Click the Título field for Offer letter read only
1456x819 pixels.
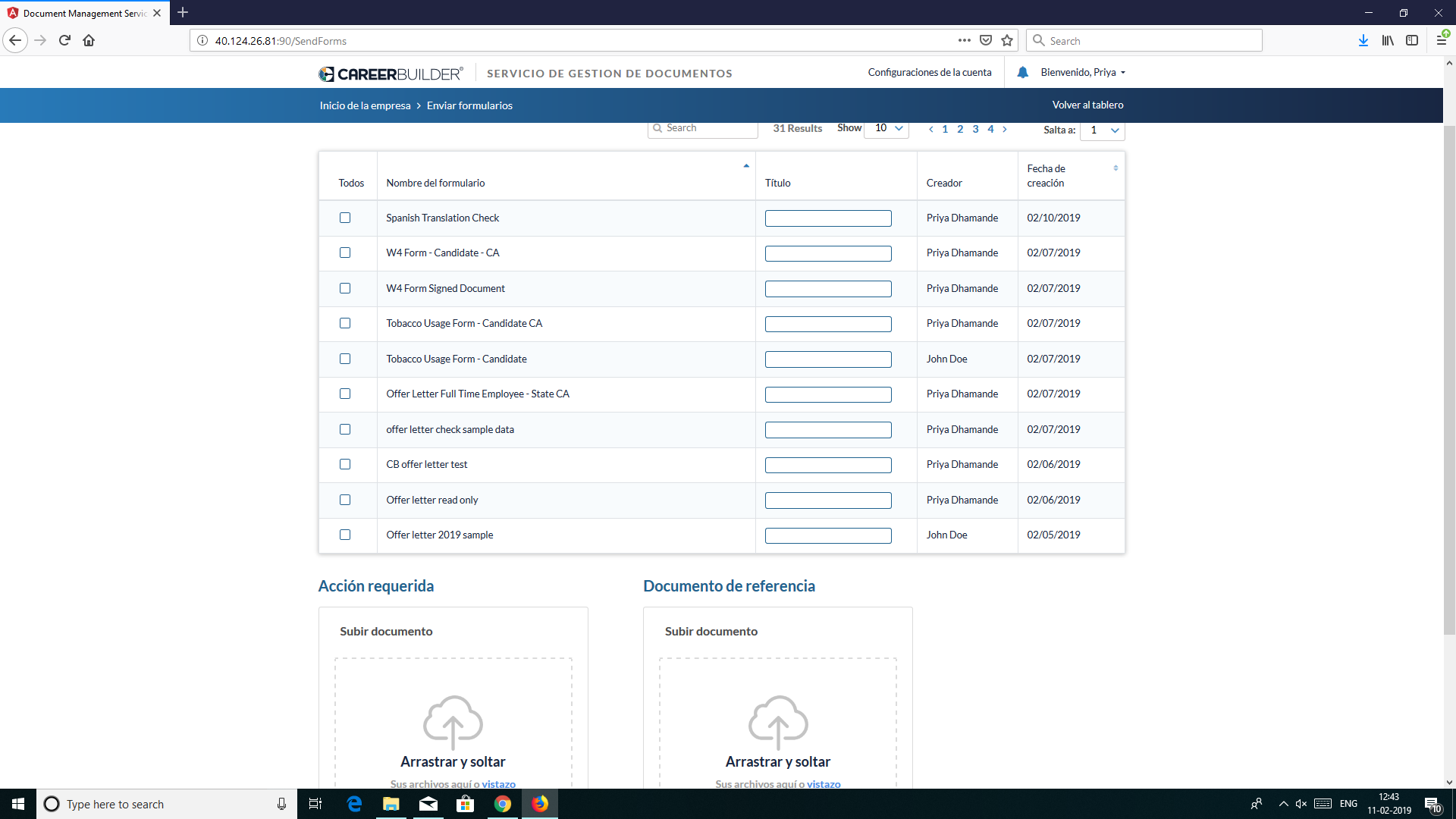pos(828,500)
